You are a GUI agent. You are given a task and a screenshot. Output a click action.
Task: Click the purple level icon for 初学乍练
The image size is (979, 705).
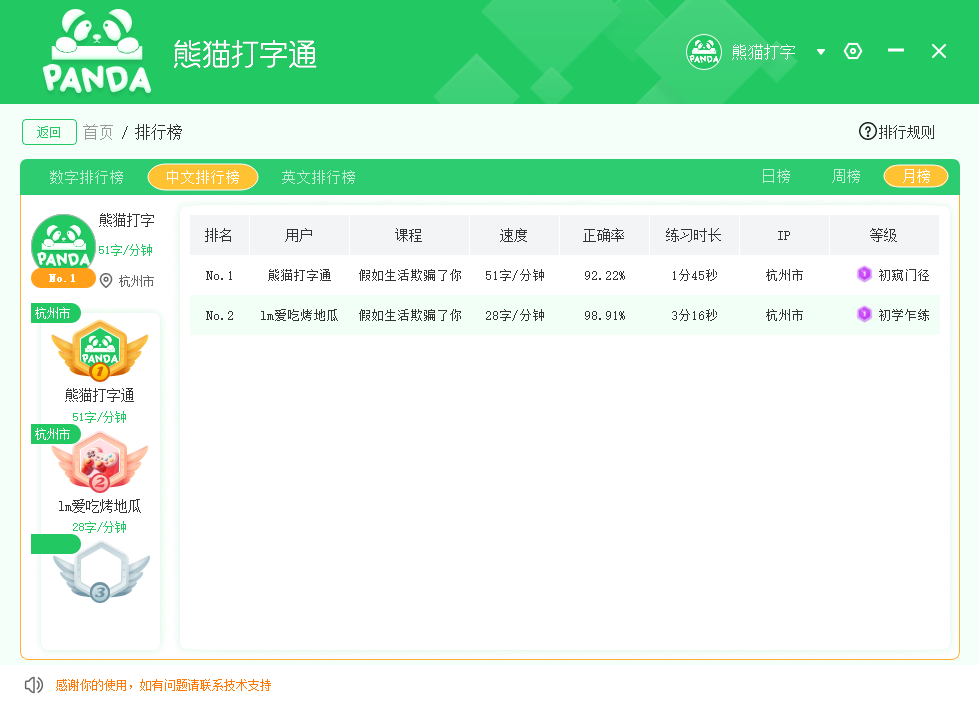(x=864, y=314)
